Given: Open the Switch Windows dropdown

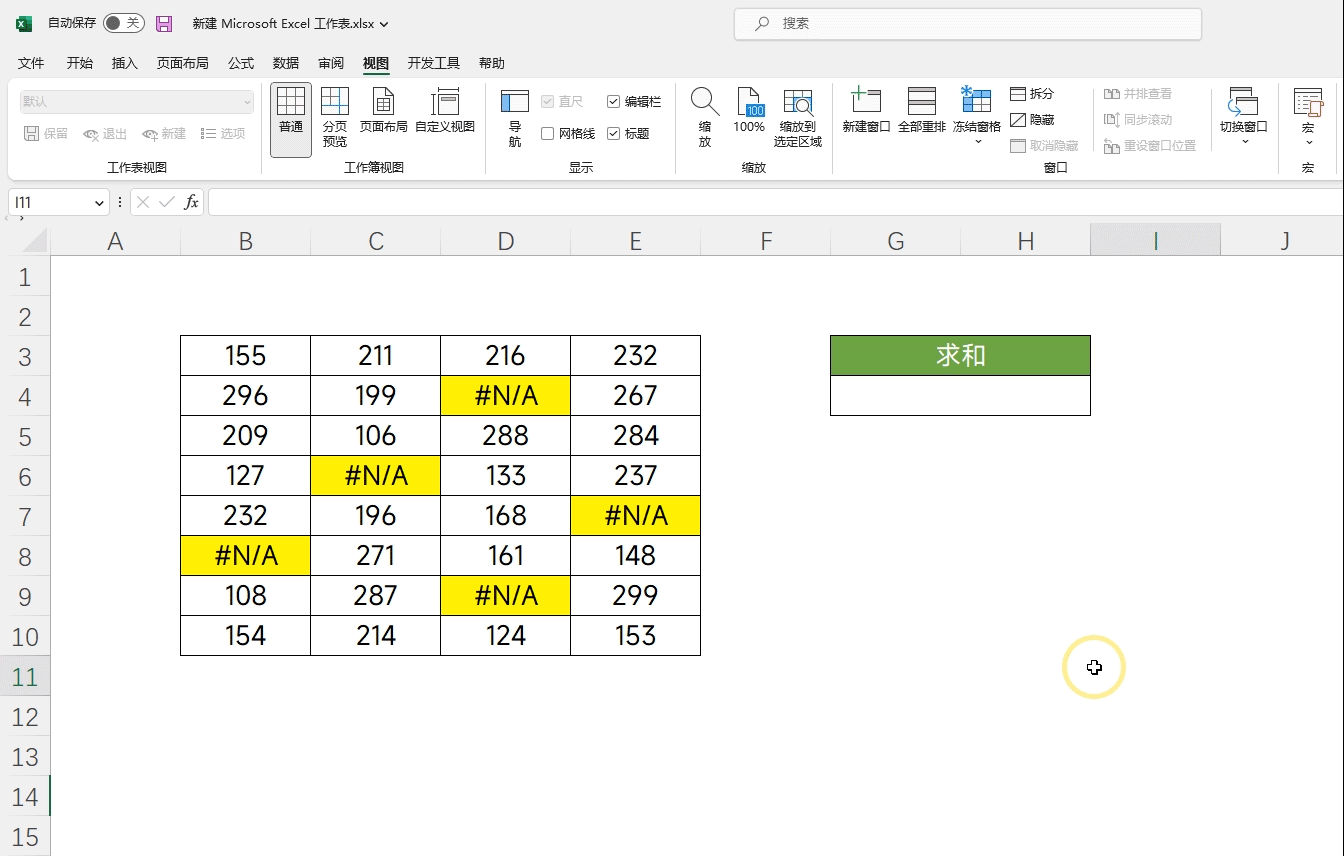Looking at the screenshot, I should tap(1244, 141).
